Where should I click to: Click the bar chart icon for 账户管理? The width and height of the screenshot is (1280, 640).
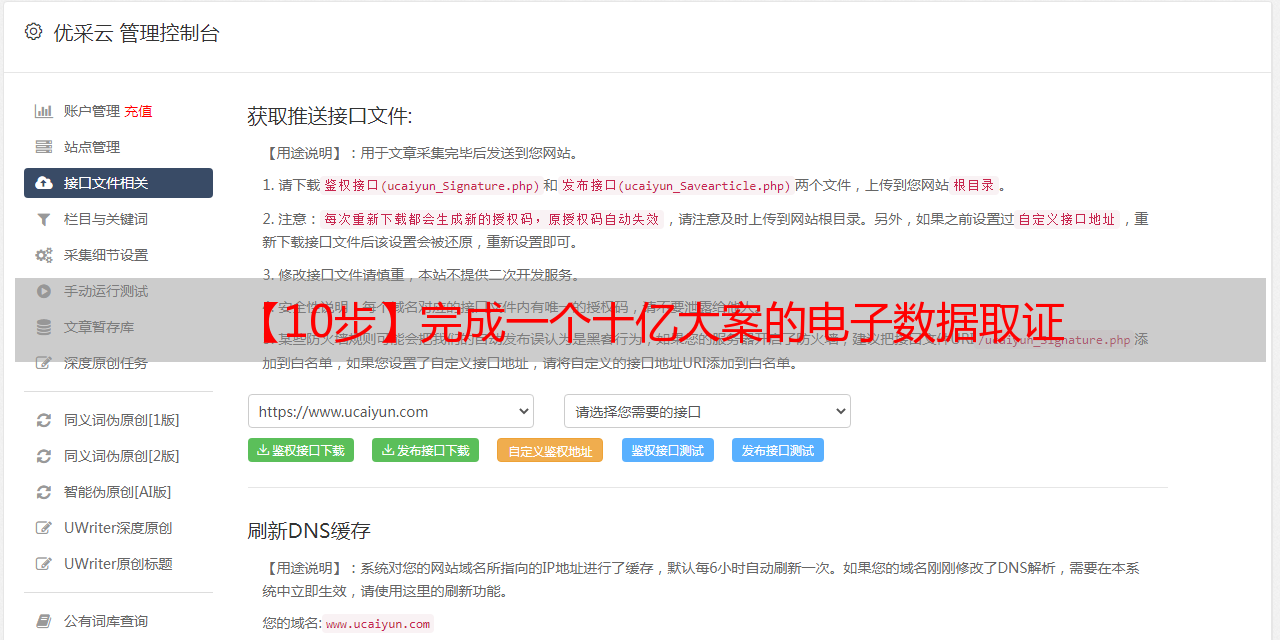pyautogui.click(x=44, y=111)
